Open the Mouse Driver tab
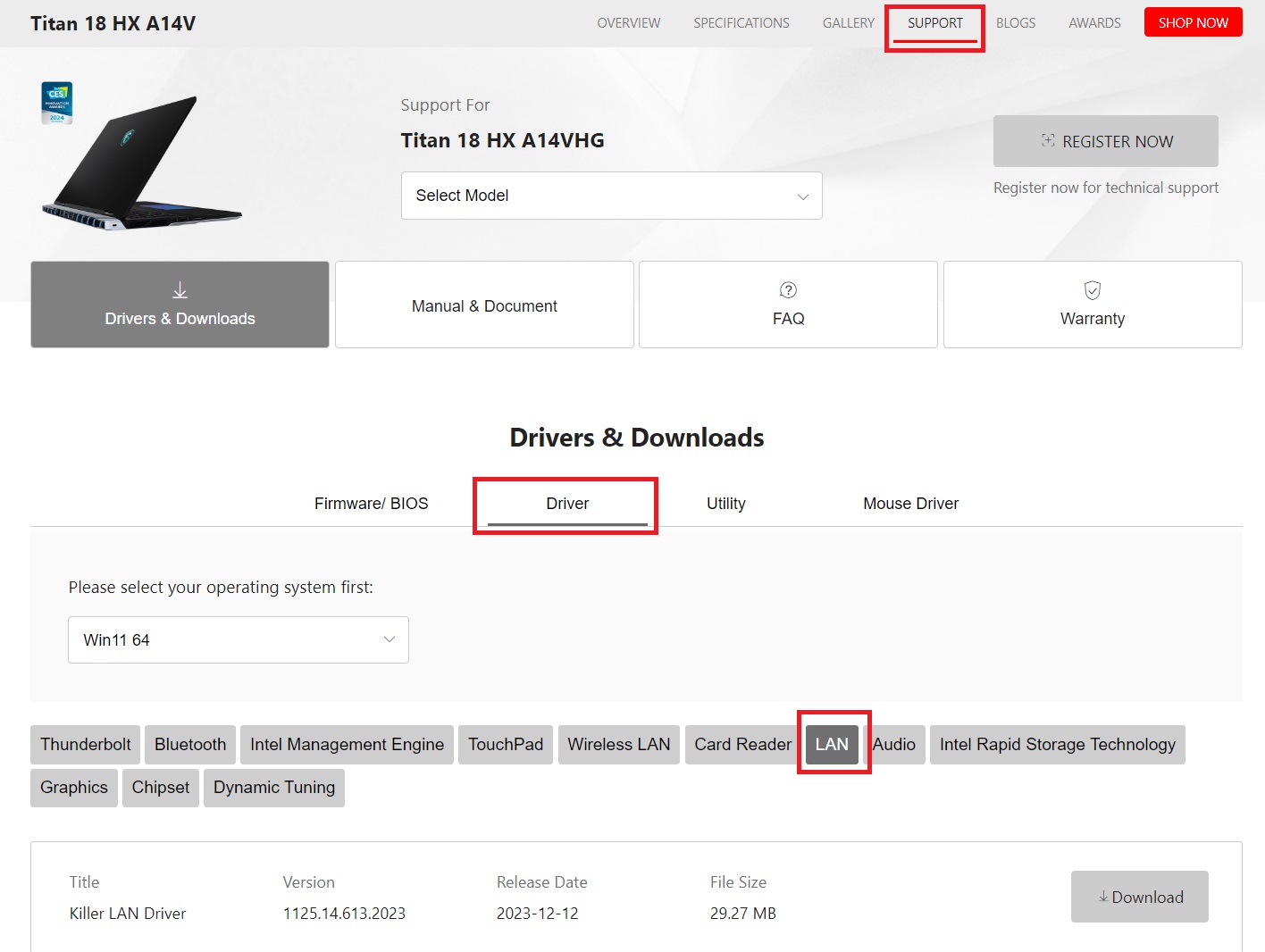Image resolution: width=1265 pixels, height=952 pixels. [910, 504]
